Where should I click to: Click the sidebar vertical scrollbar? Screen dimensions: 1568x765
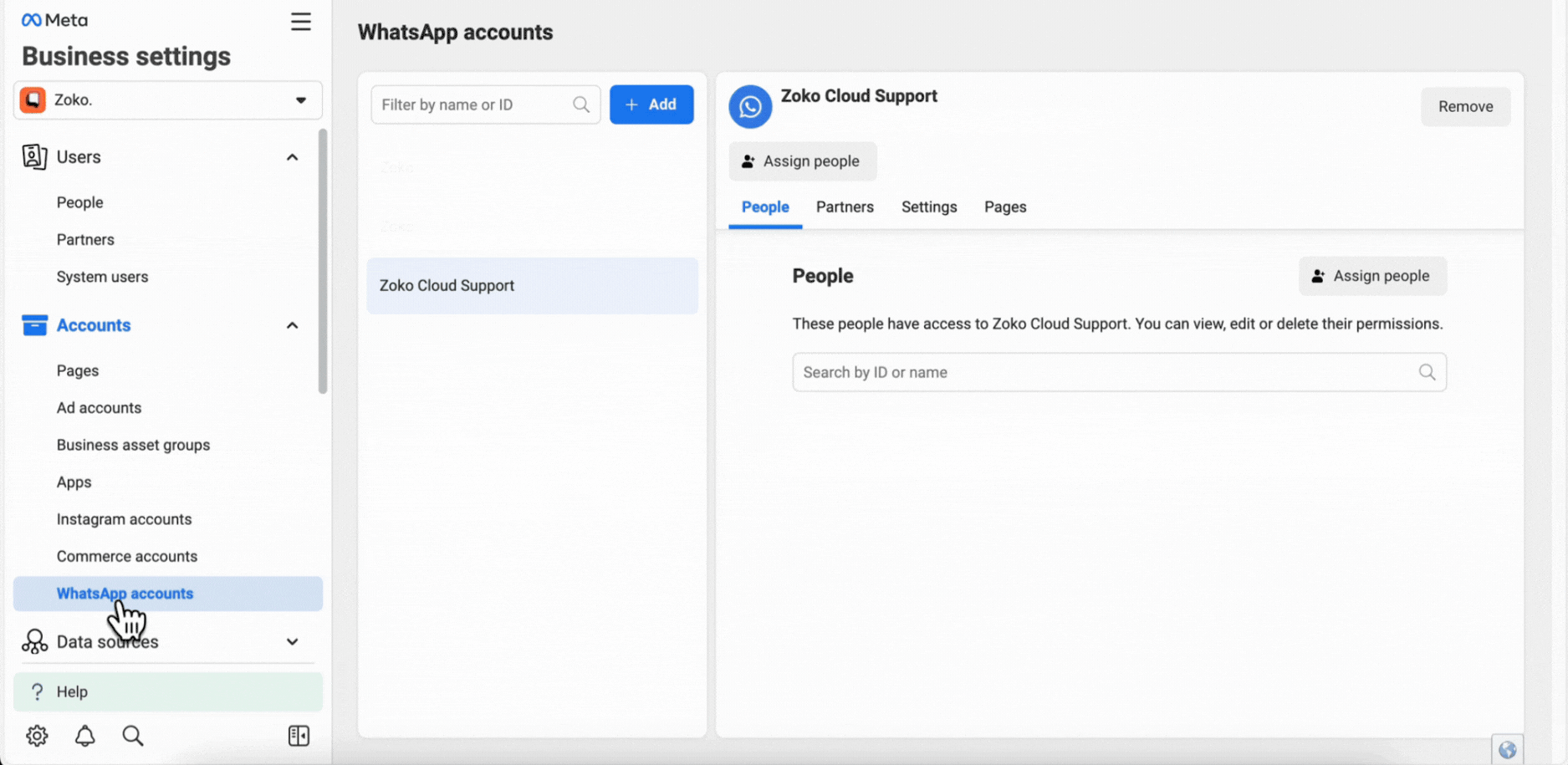[323, 261]
